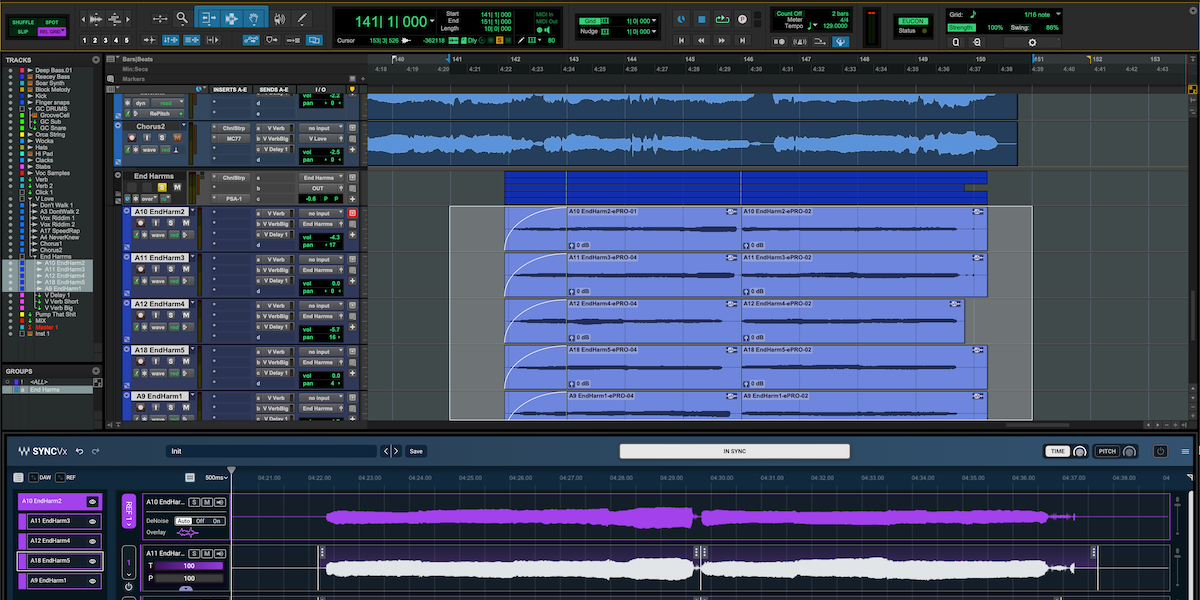The height and width of the screenshot is (600, 1200).
Task: Select the Grabber hand tool in the toolbar
Action: (x=255, y=18)
